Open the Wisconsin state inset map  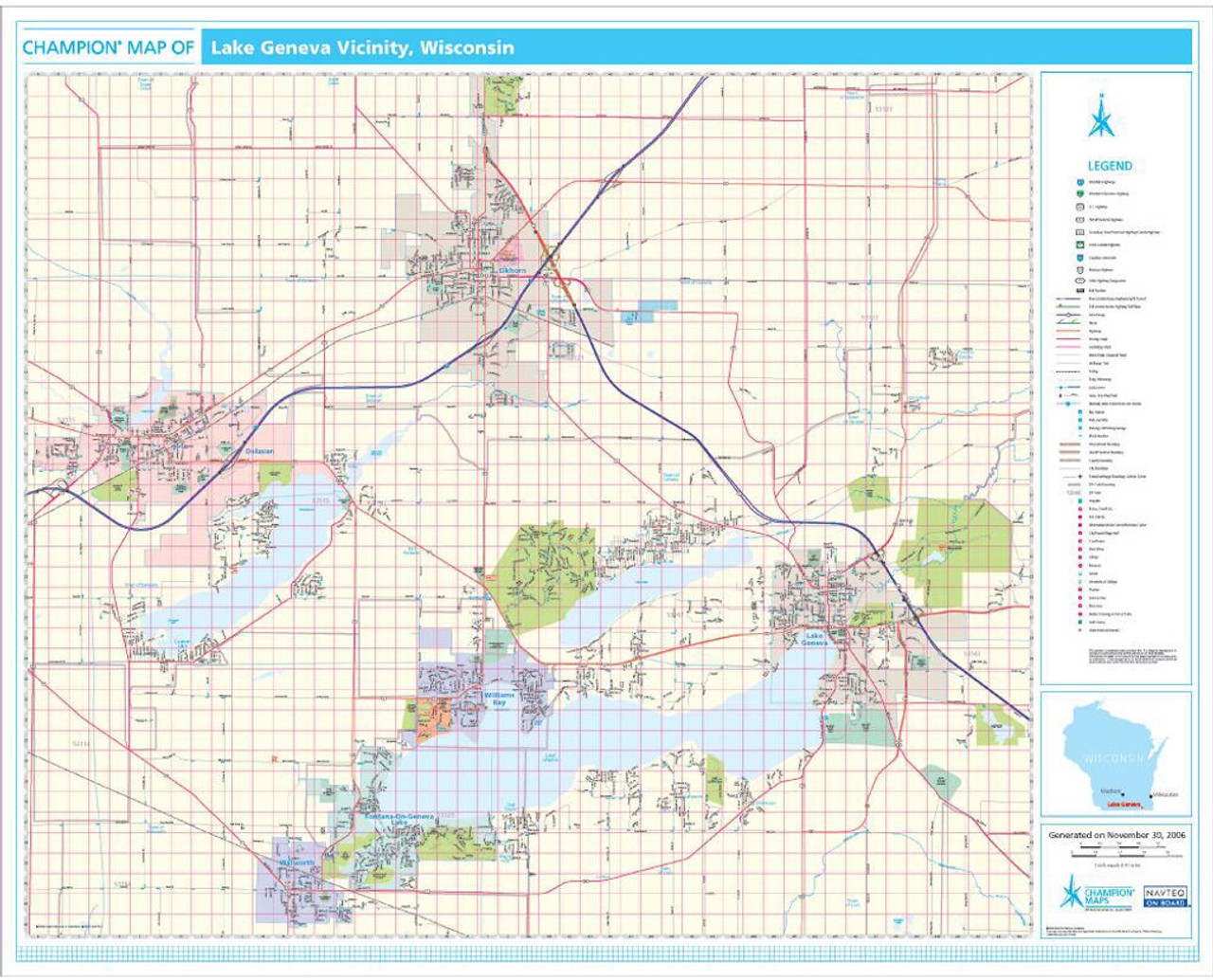tap(1114, 753)
